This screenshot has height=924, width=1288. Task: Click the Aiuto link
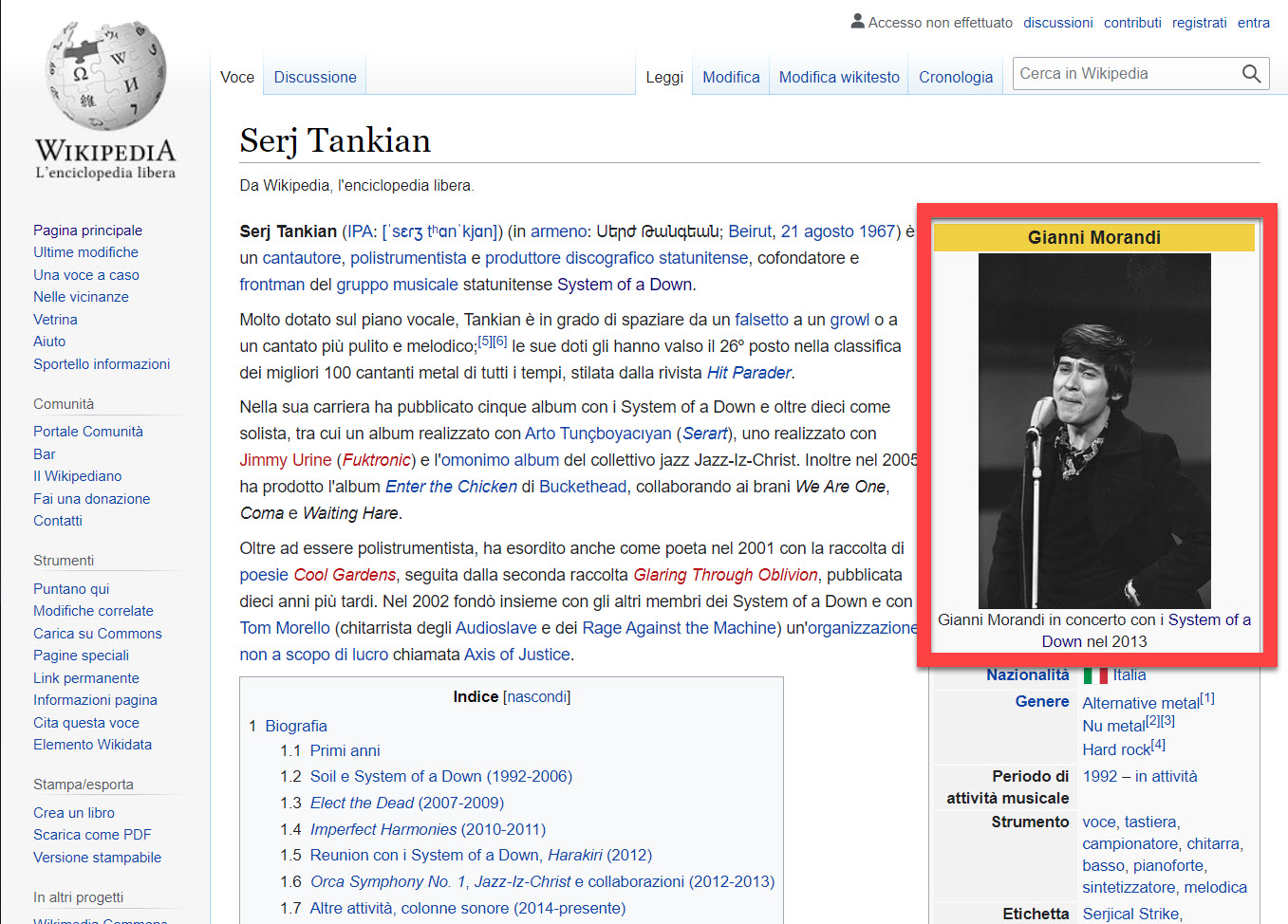coord(49,342)
